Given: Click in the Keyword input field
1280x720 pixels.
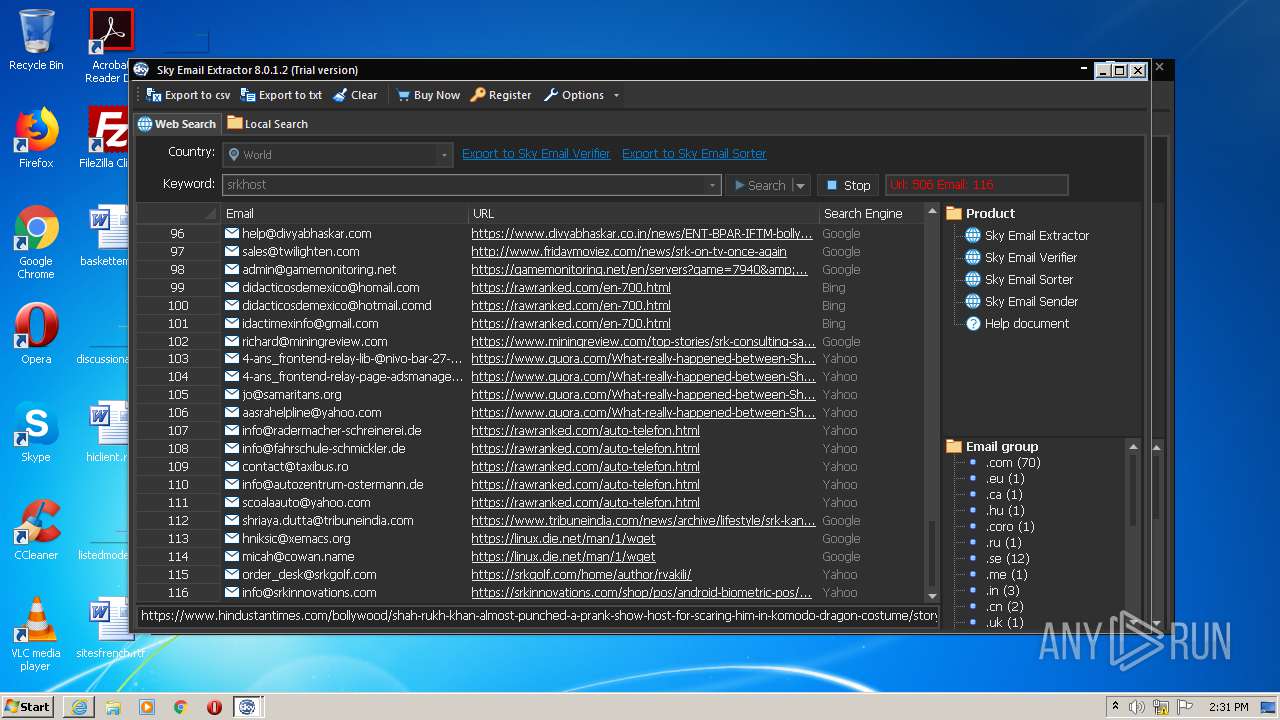Looking at the screenshot, I should click(464, 185).
